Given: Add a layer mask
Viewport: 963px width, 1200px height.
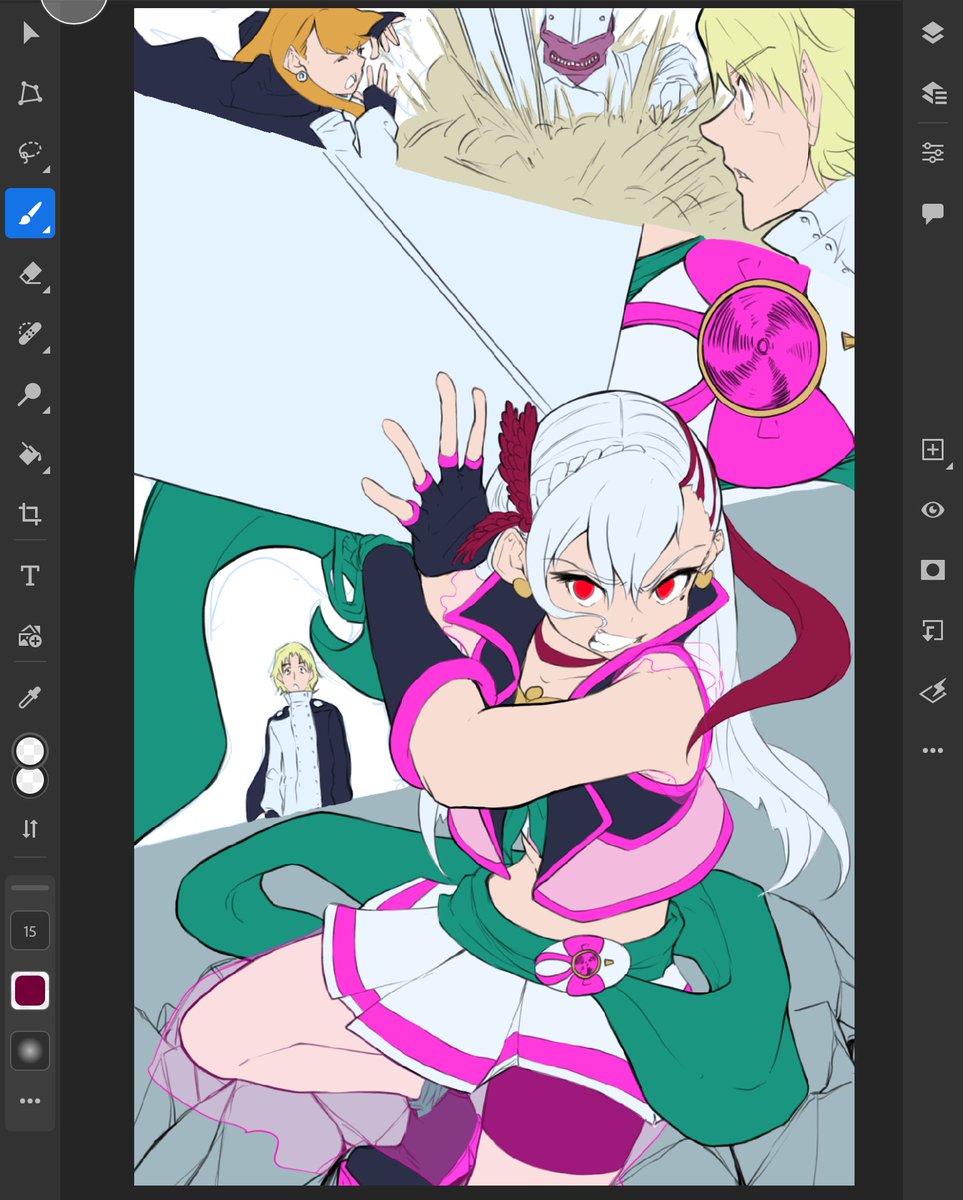Looking at the screenshot, I should [932, 570].
